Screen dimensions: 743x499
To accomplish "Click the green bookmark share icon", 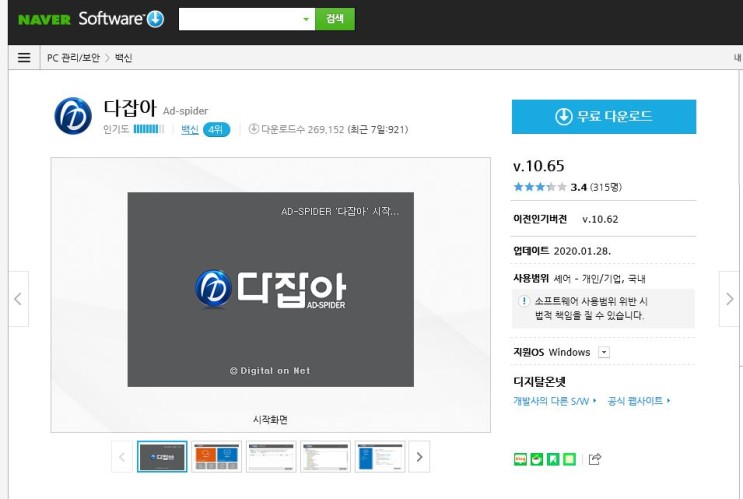I will 553,459.
